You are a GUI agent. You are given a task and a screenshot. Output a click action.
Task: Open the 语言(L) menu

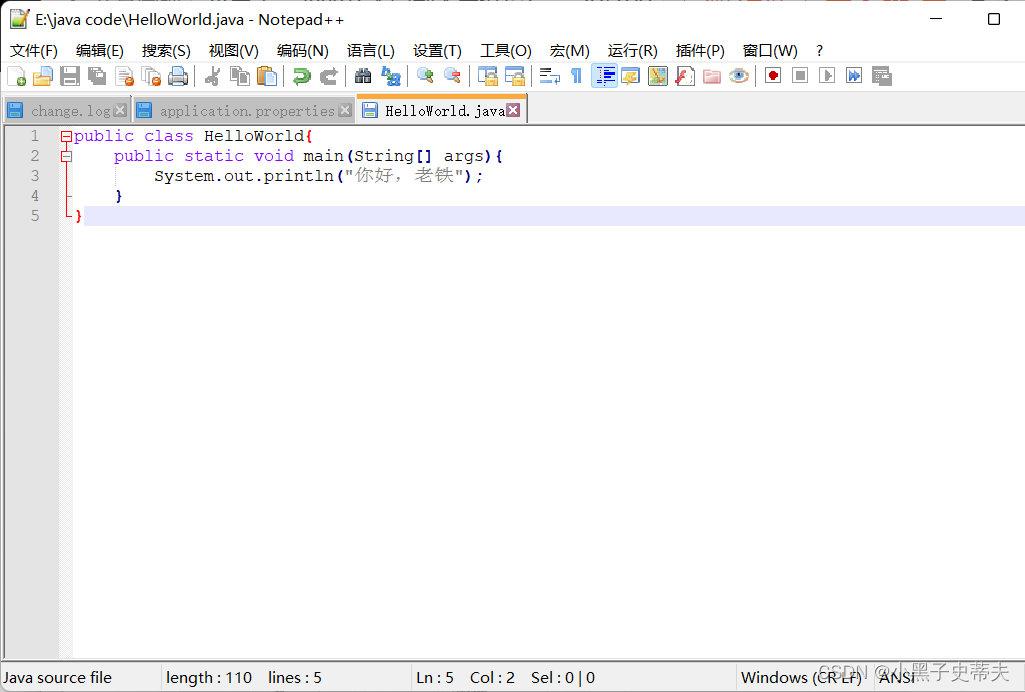coord(371,51)
